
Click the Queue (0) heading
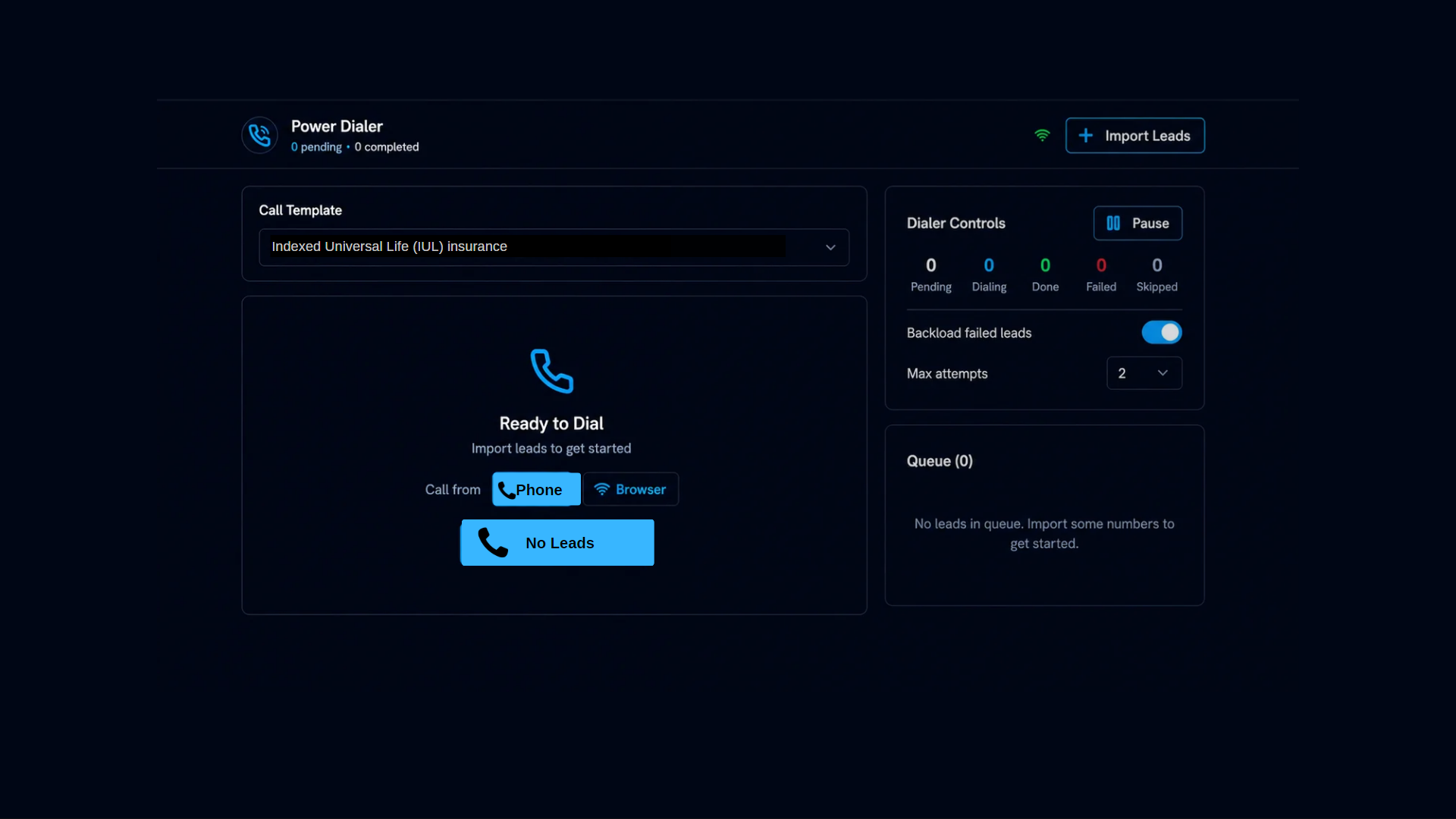point(940,461)
